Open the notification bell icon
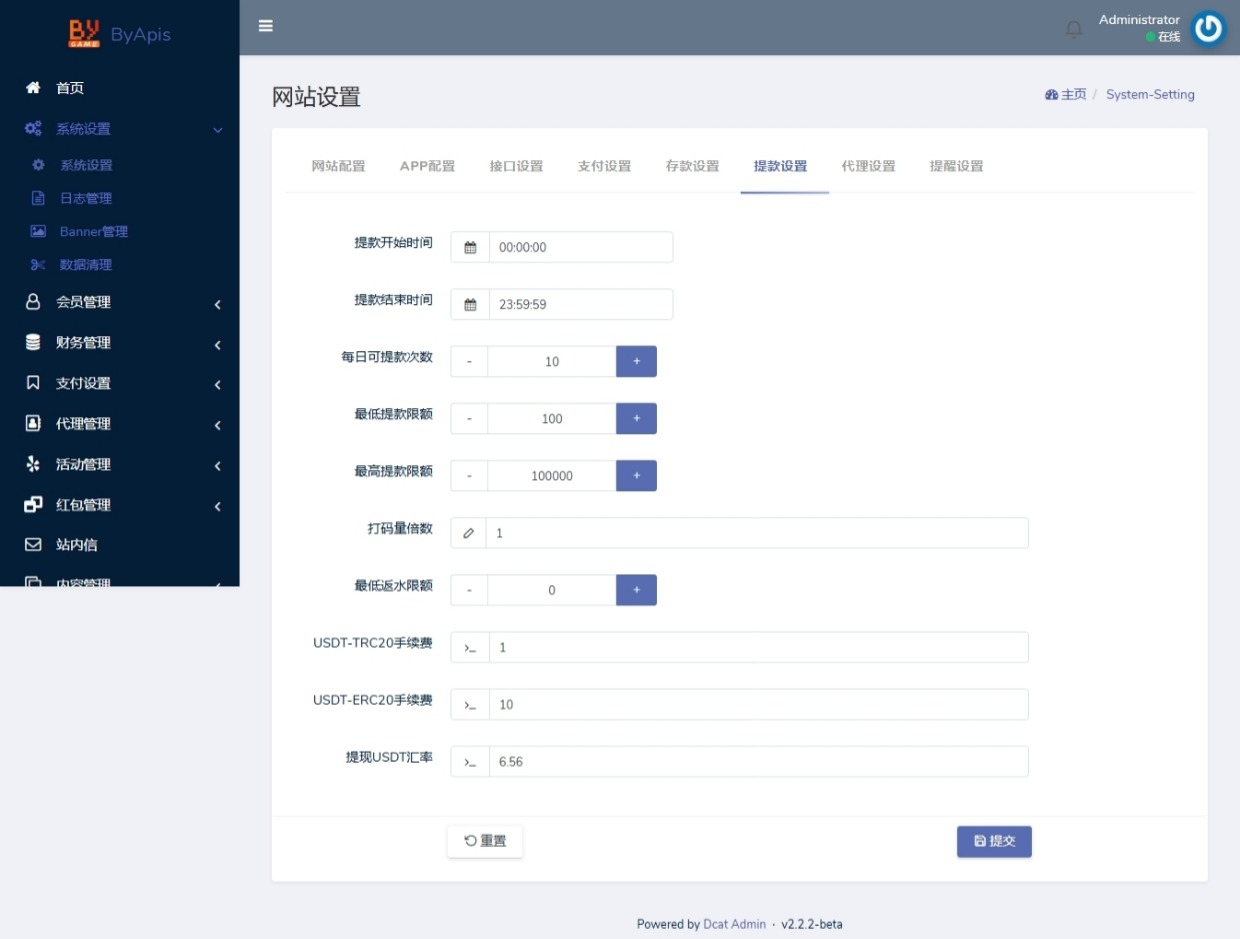 (1074, 29)
